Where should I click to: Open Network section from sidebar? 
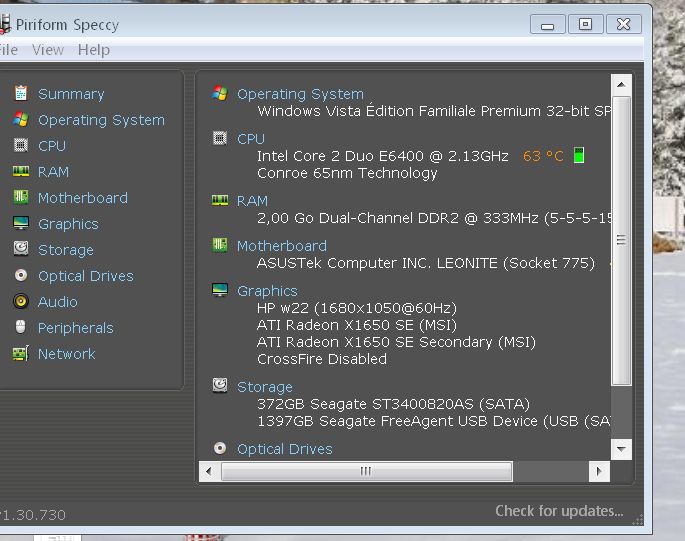pos(66,354)
